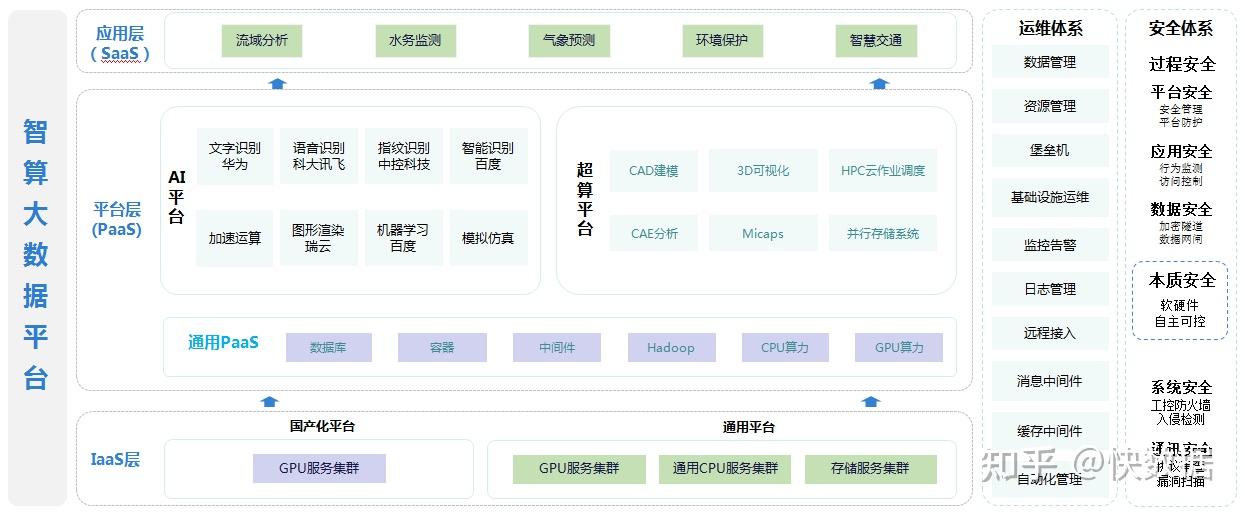
Task: Select the 中间件 block in 通用PaaS row
Action: (x=557, y=348)
